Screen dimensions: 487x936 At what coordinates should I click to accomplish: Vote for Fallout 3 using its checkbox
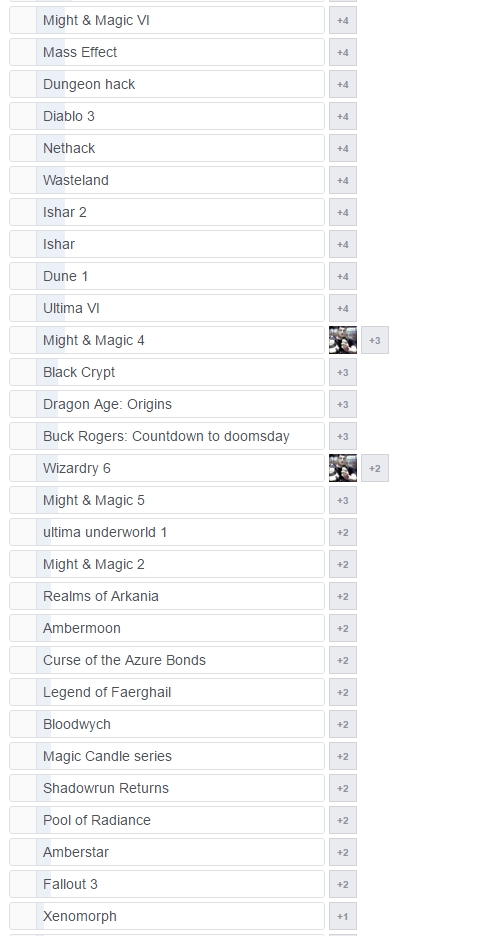[x=23, y=884]
